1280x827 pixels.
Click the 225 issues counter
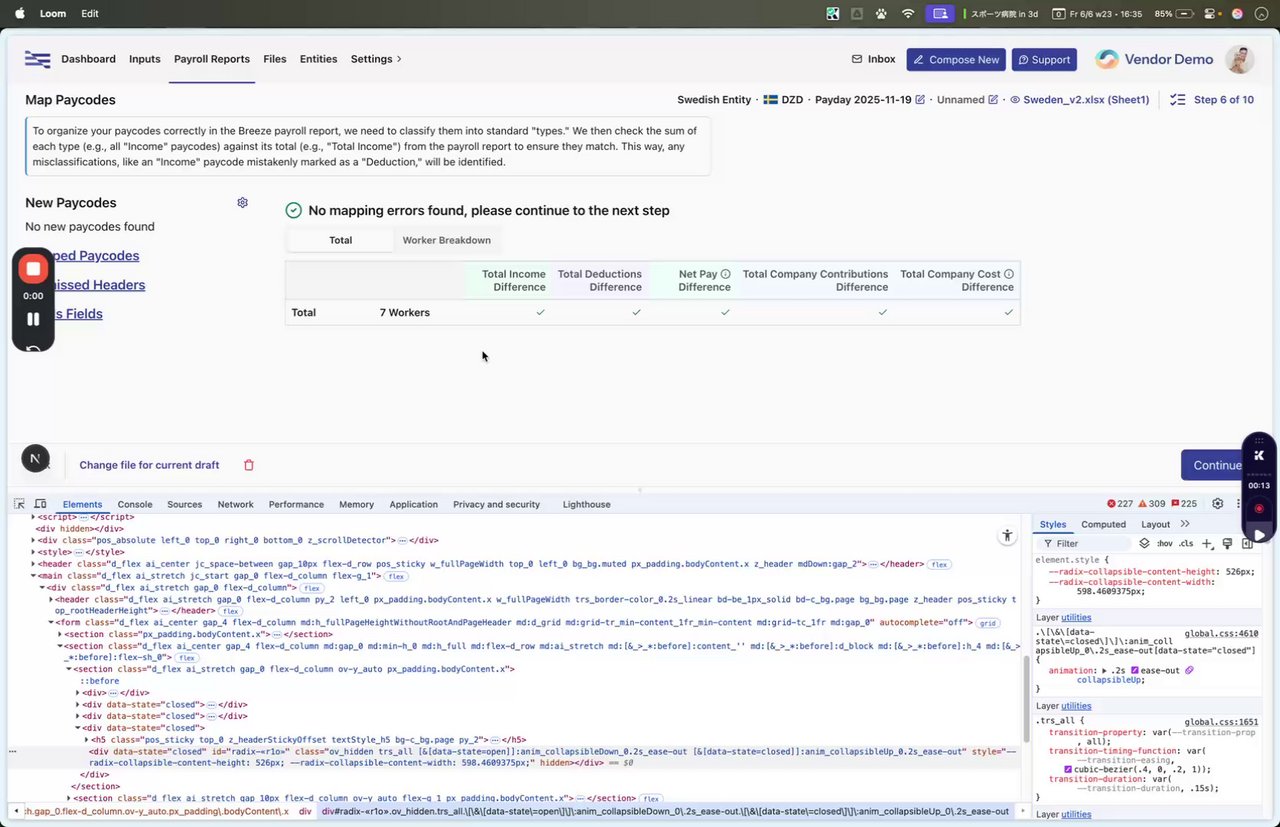point(1184,504)
